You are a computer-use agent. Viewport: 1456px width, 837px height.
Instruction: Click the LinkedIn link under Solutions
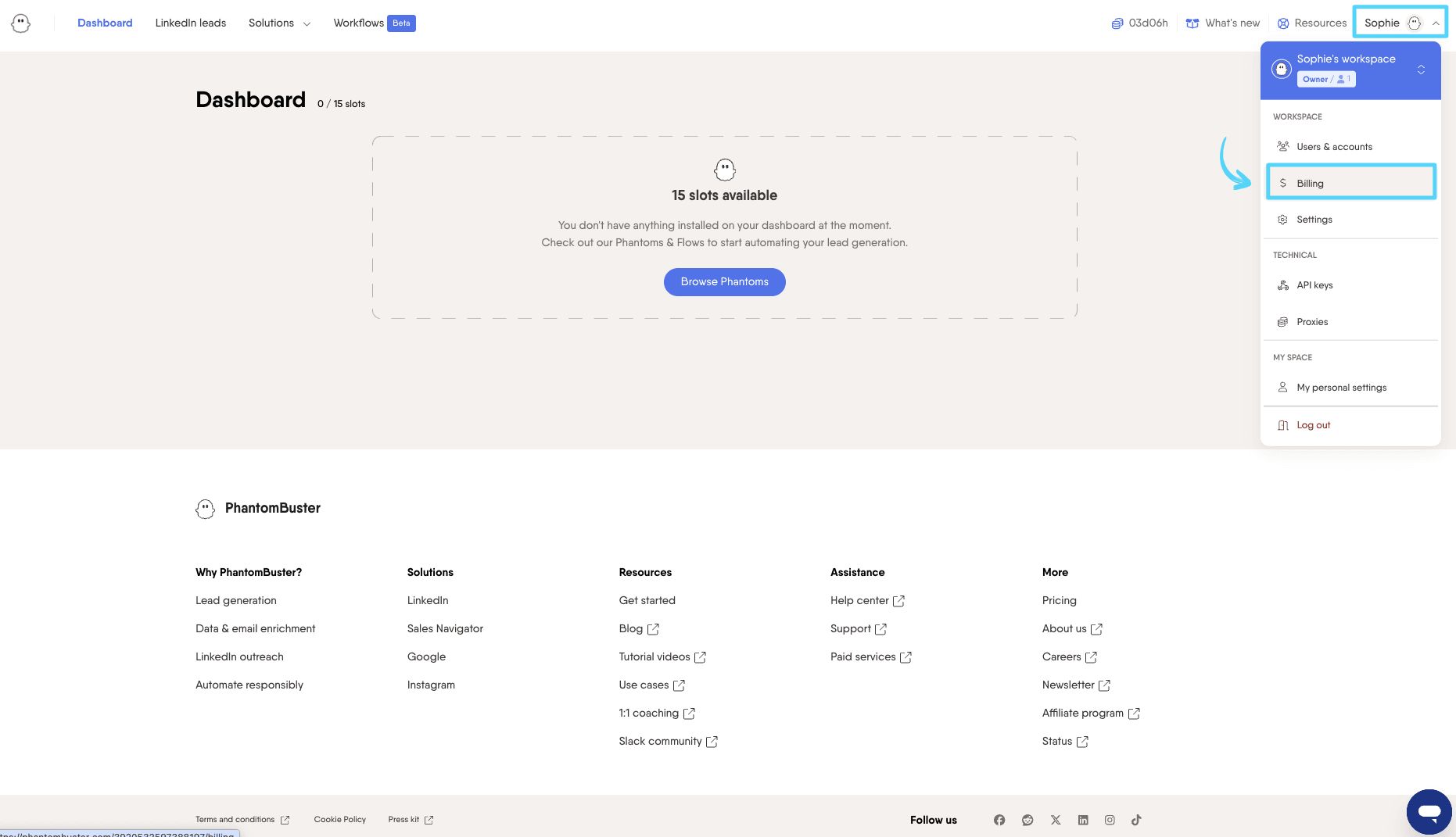pos(427,600)
